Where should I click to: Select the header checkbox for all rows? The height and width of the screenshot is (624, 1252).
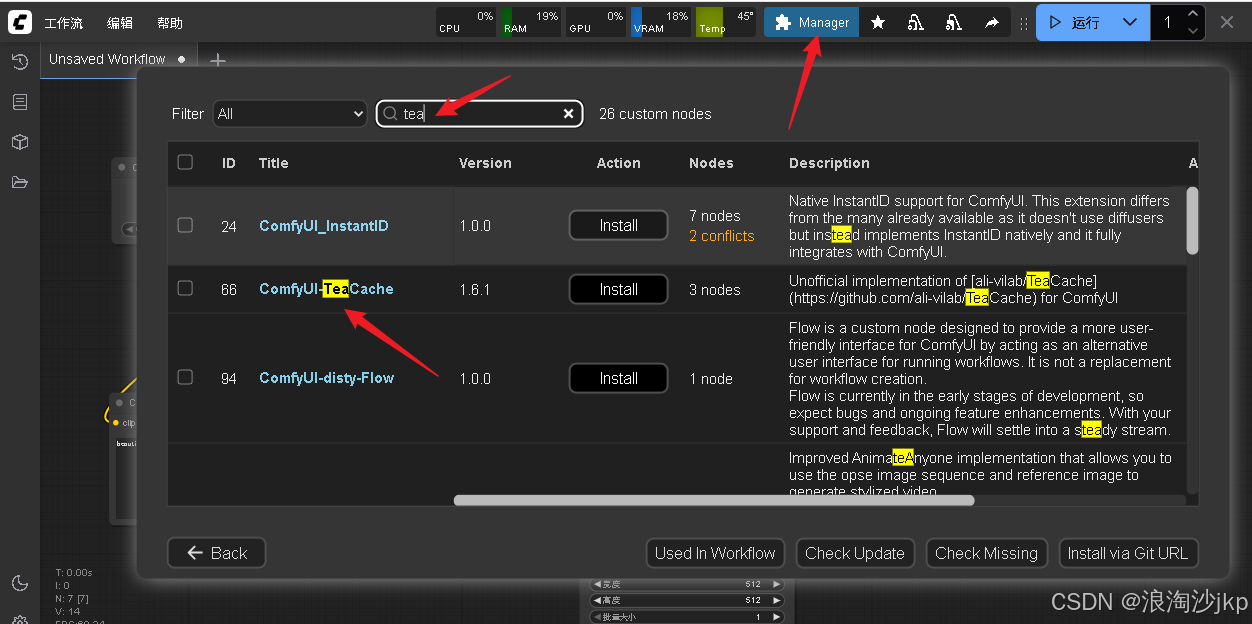pyautogui.click(x=185, y=162)
